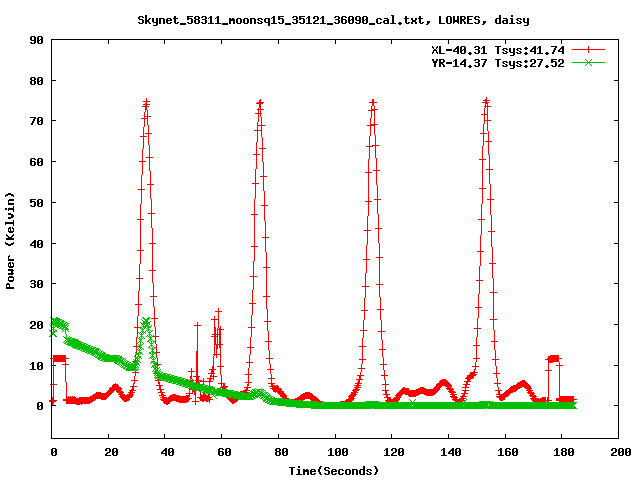Click the red square pulse near 177 seconds
Screen dimensions: 640x480
(554, 359)
